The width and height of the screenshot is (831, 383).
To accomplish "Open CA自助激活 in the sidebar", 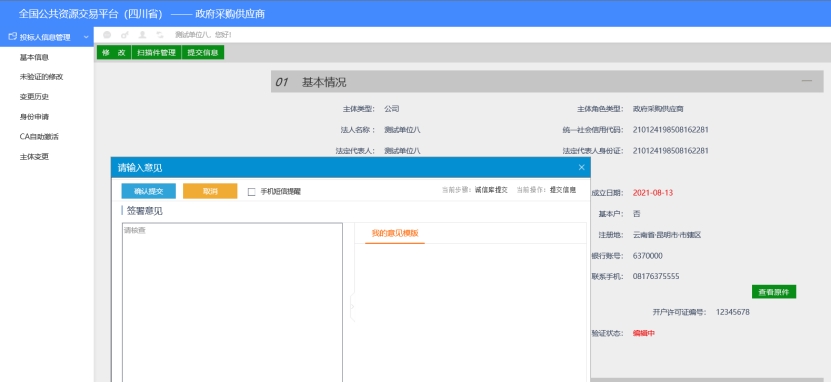I will pos(39,137).
